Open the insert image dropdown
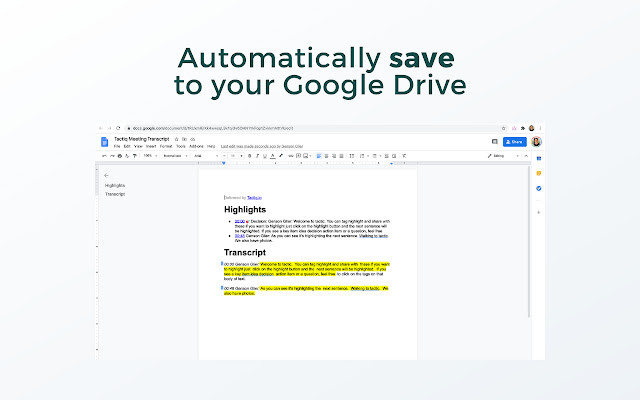The width and height of the screenshot is (640, 400). point(307,156)
